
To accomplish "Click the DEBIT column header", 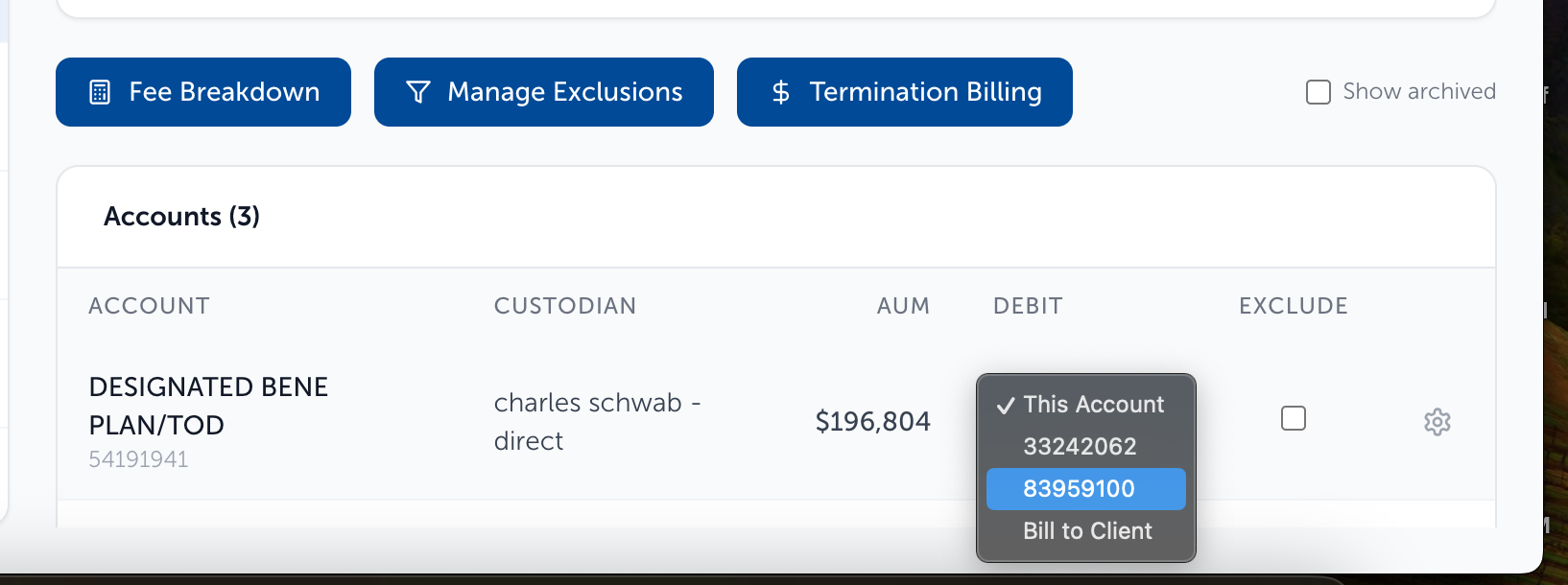I will (x=1028, y=306).
